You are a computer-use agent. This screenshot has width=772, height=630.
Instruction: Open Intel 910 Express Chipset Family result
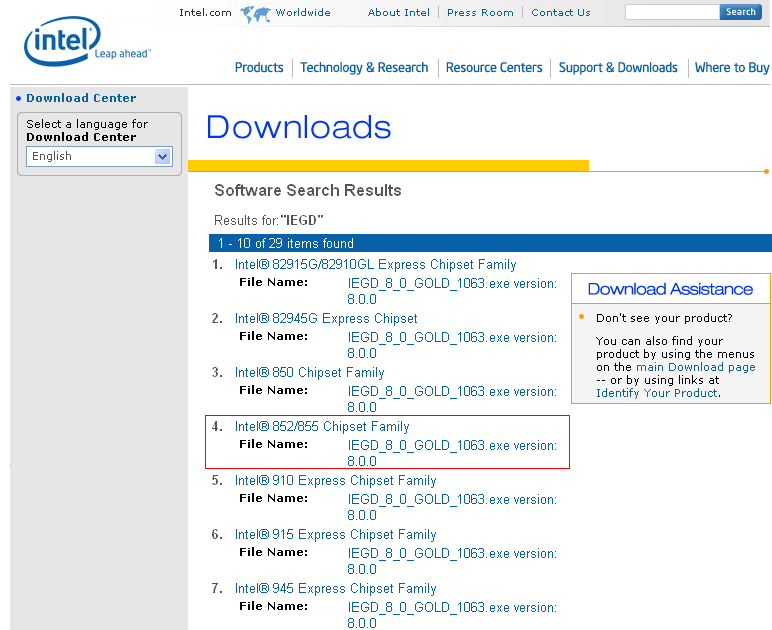coord(336,481)
